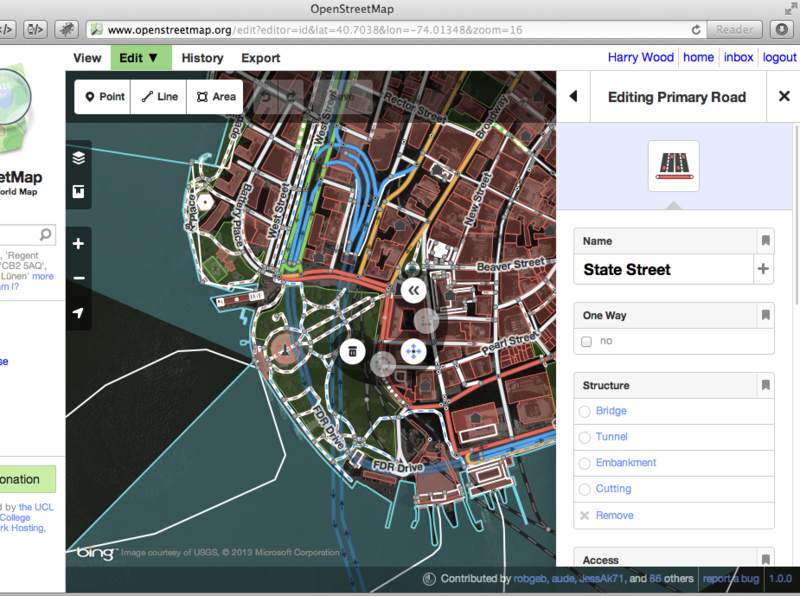Click the 1.0.0 version link
The image size is (800, 596).
click(x=781, y=579)
